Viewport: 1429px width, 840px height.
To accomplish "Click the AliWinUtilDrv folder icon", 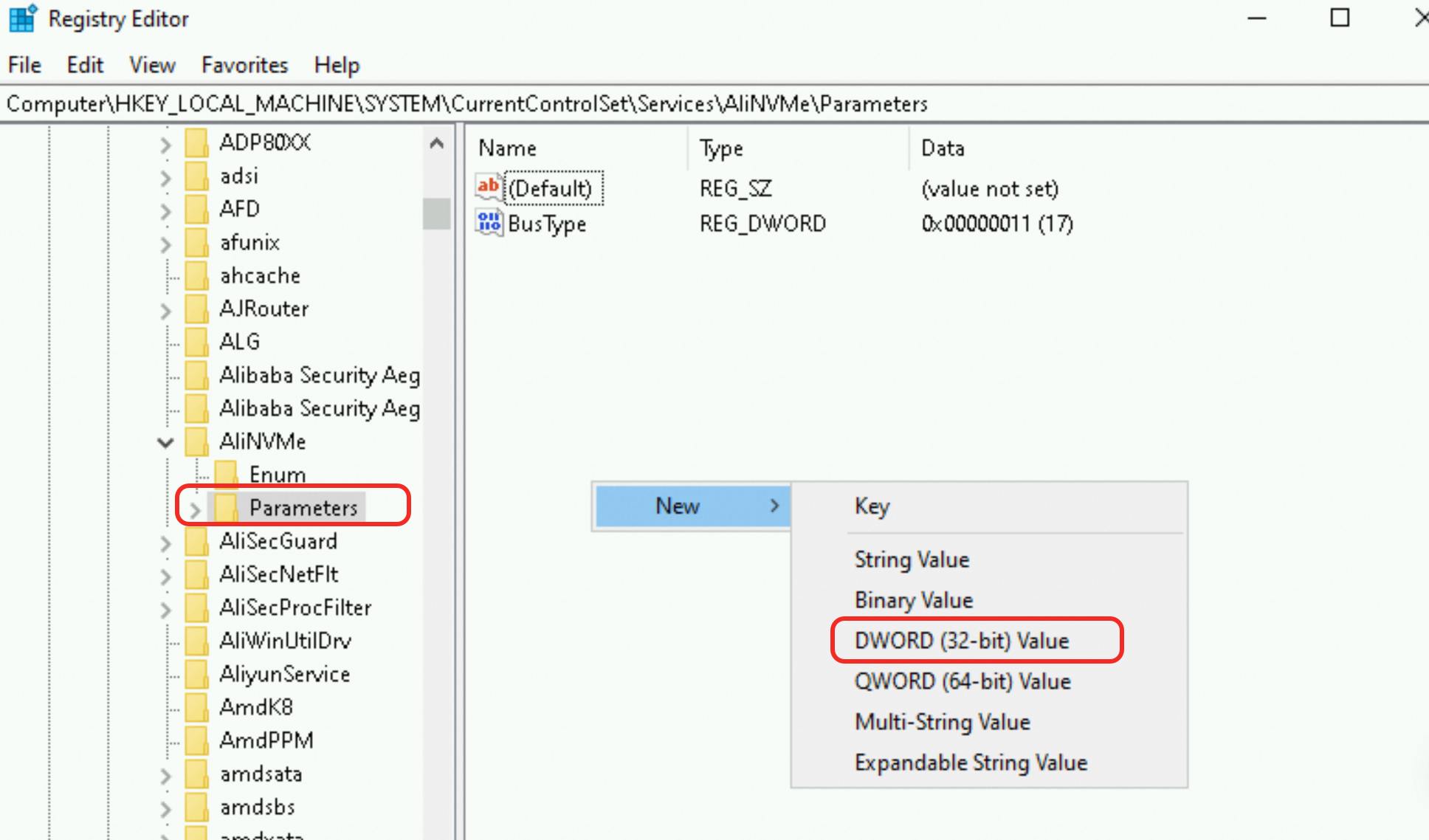I will click(x=196, y=641).
